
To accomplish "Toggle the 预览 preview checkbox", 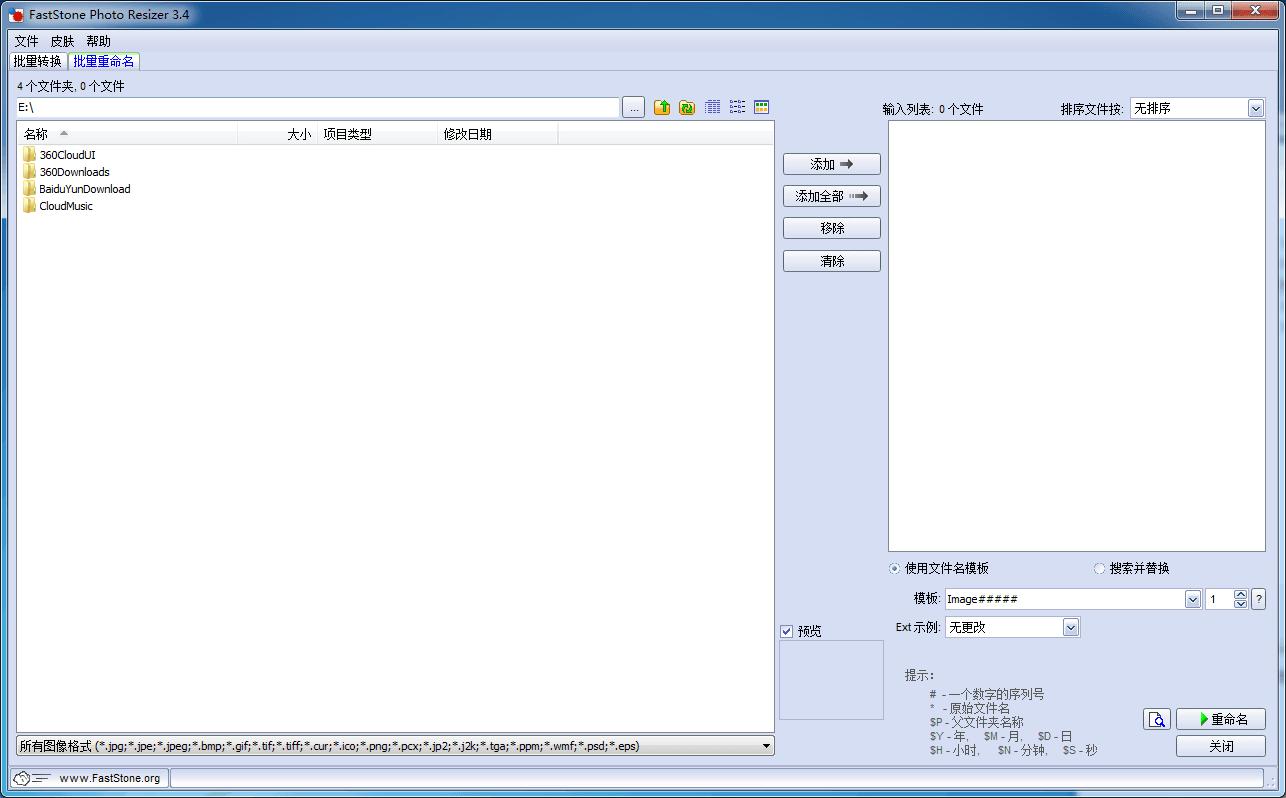I will click(787, 631).
